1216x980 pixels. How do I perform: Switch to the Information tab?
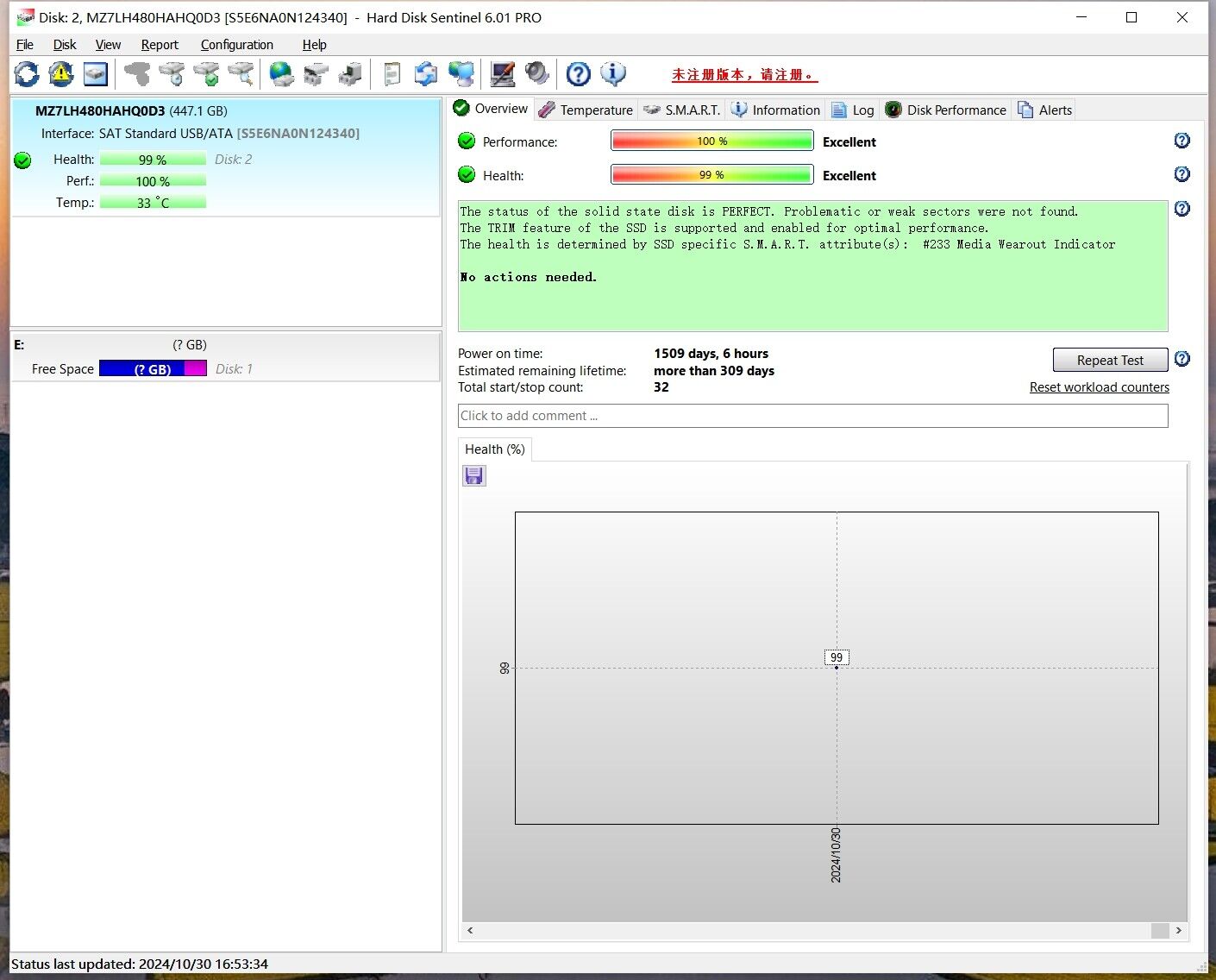pyautogui.click(x=775, y=110)
